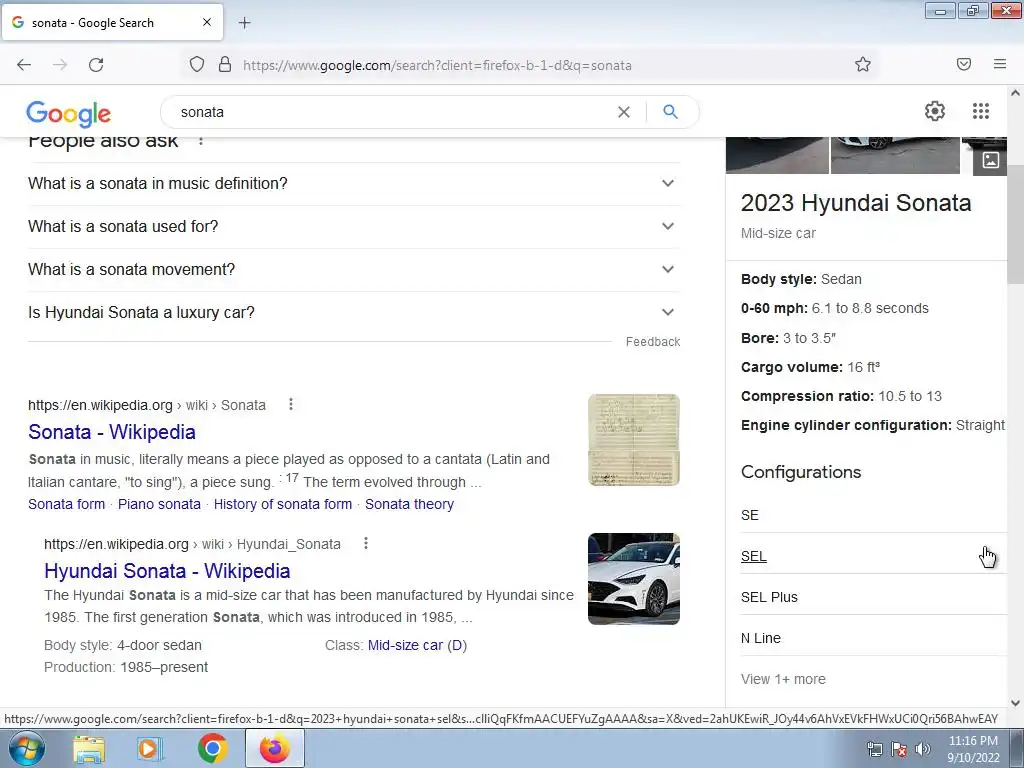Click into the Google search input field

point(392,112)
